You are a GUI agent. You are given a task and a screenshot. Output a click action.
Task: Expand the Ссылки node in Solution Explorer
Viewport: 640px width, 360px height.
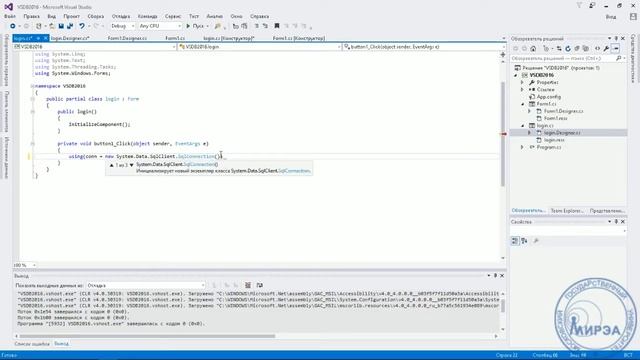(522, 90)
